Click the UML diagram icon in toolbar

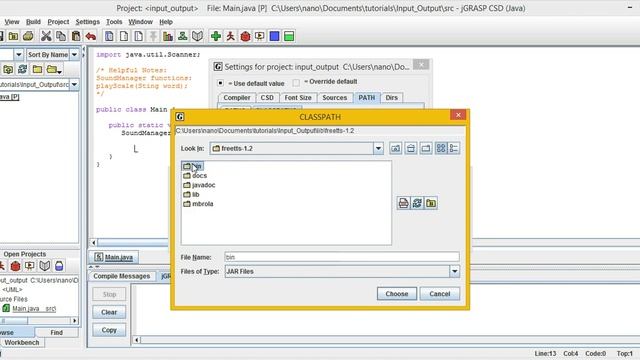click(x=182, y=36)
